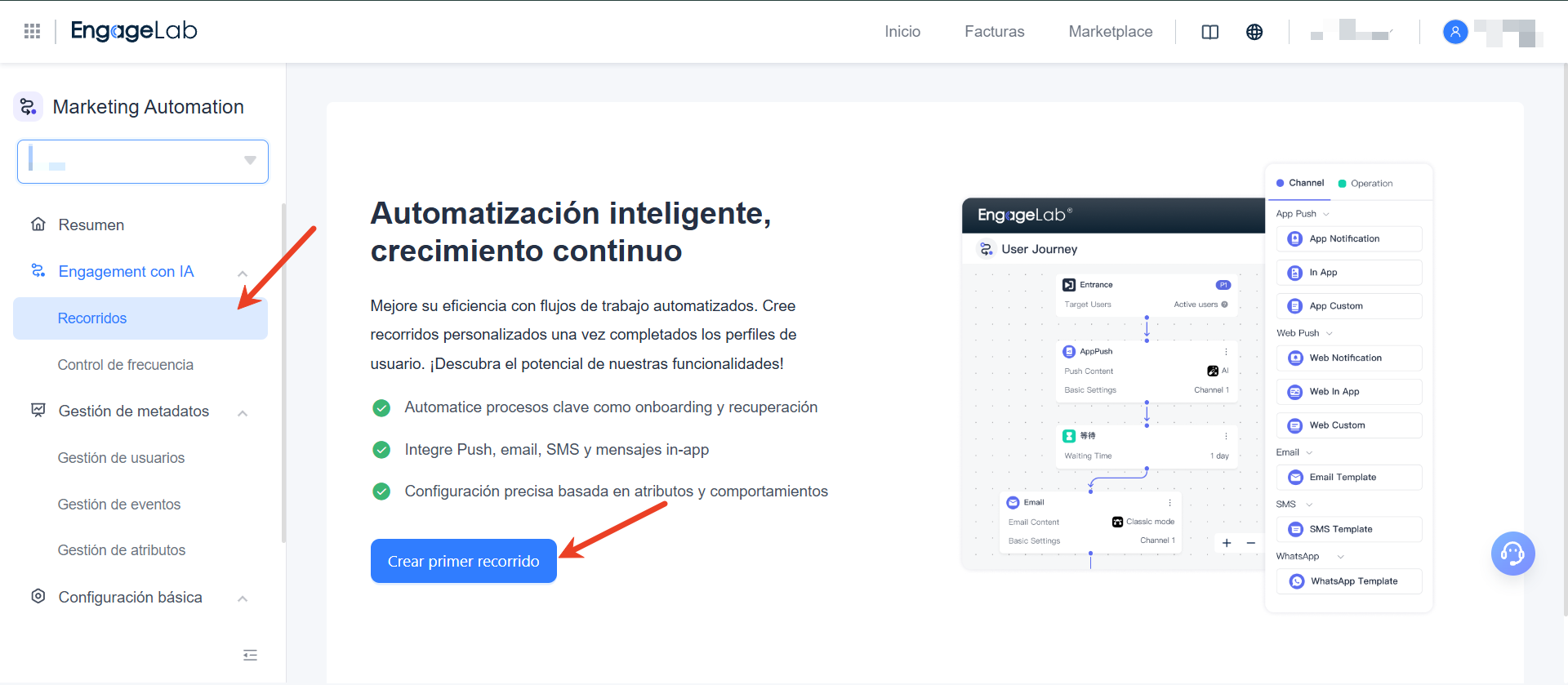Collapse the Engagement con IA section
The image size is (1568, 685).
pyautogui.click(x=243, y=274)
